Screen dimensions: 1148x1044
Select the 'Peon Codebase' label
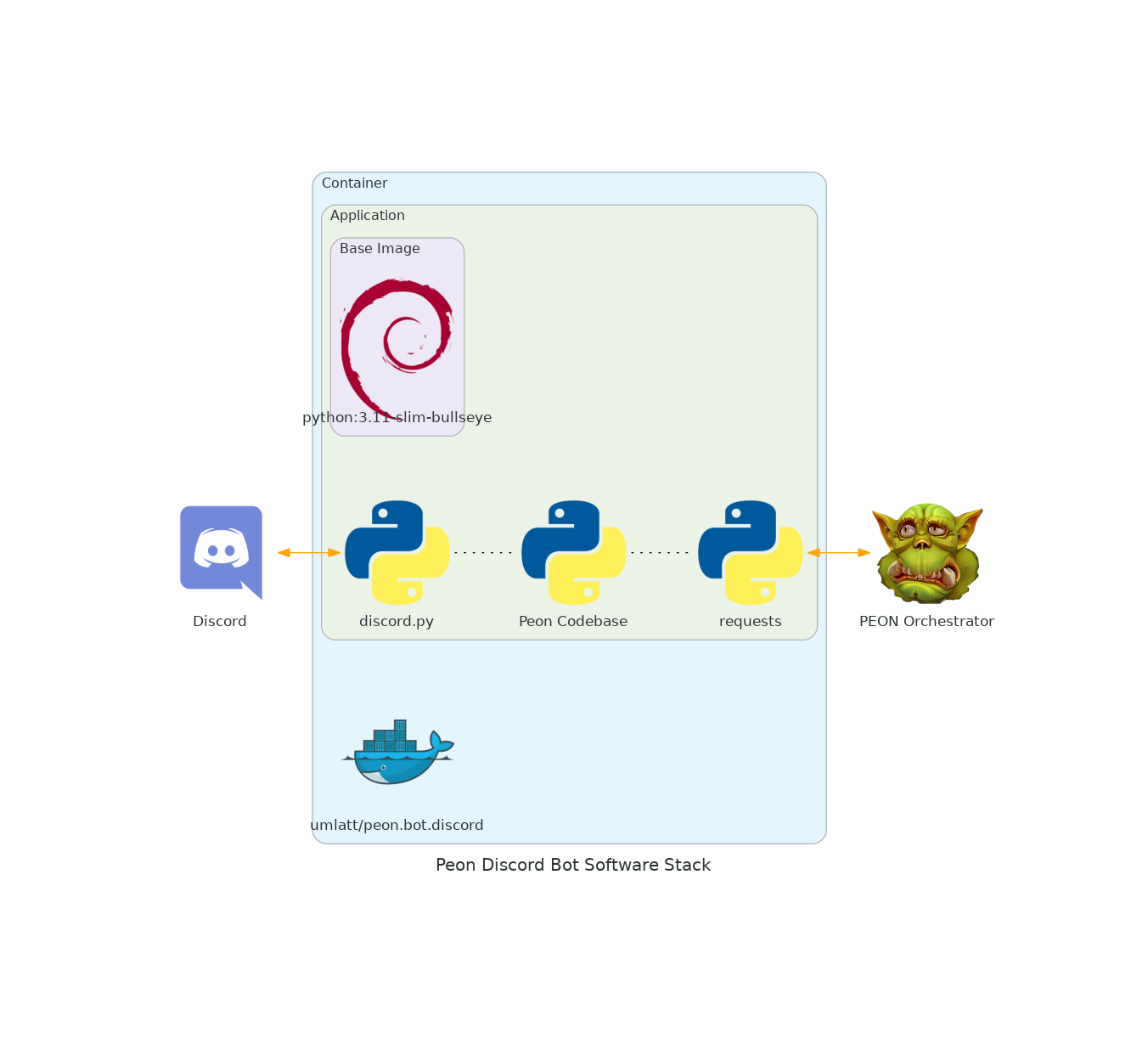(573, 621)
